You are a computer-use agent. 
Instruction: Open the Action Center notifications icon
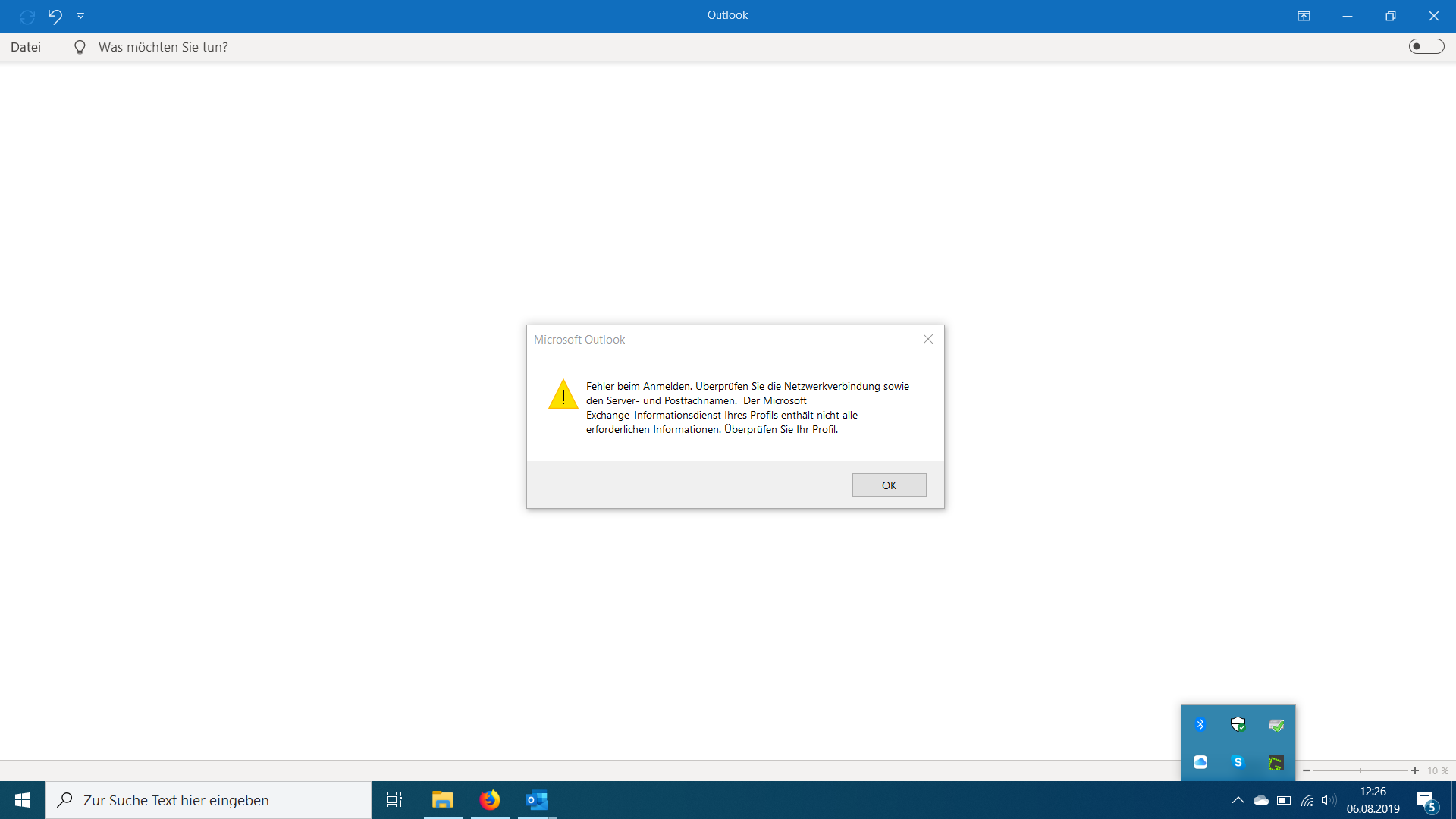(x=1426, y=801)
